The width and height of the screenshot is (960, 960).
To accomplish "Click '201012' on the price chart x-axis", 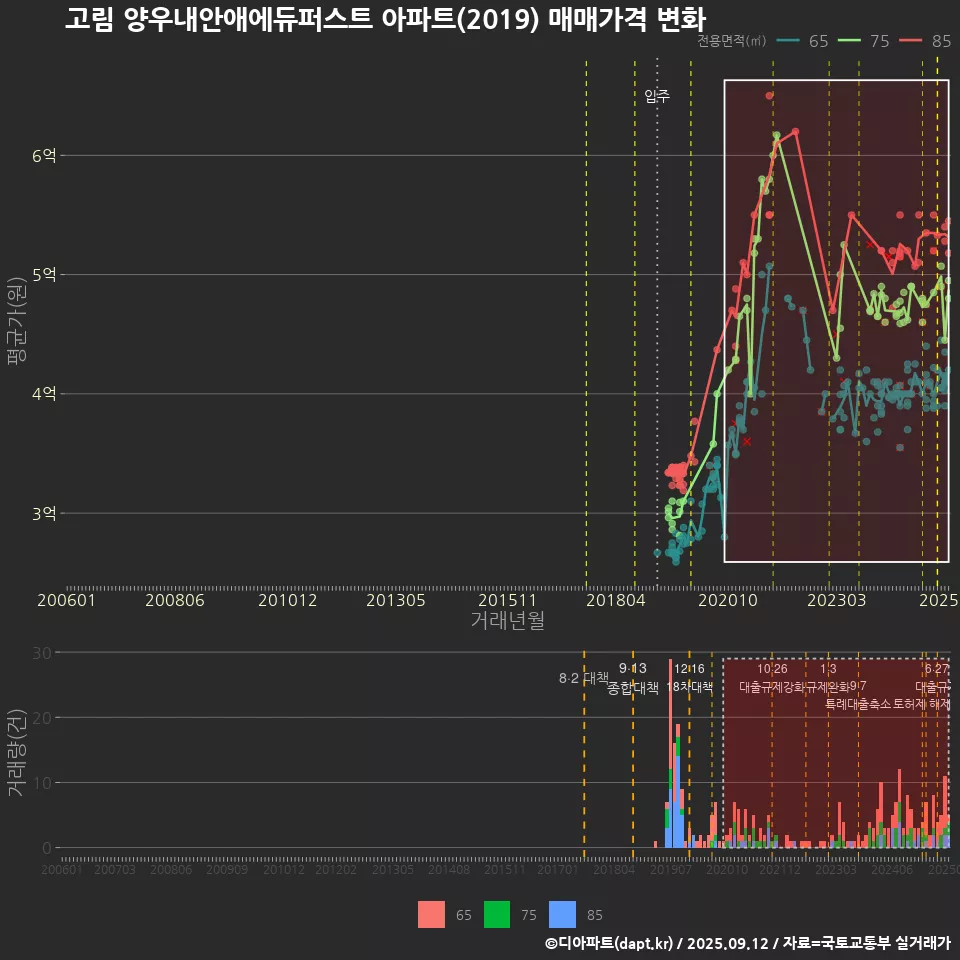I will pos(287,600).
